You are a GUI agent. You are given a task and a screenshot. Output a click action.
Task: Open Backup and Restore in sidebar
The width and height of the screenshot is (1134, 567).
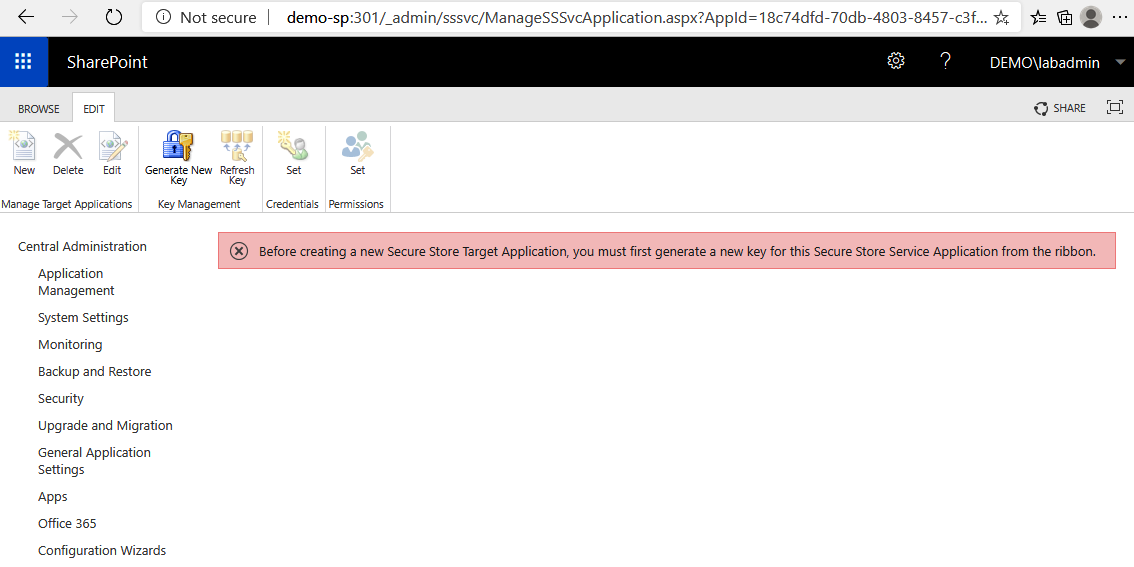94,372
